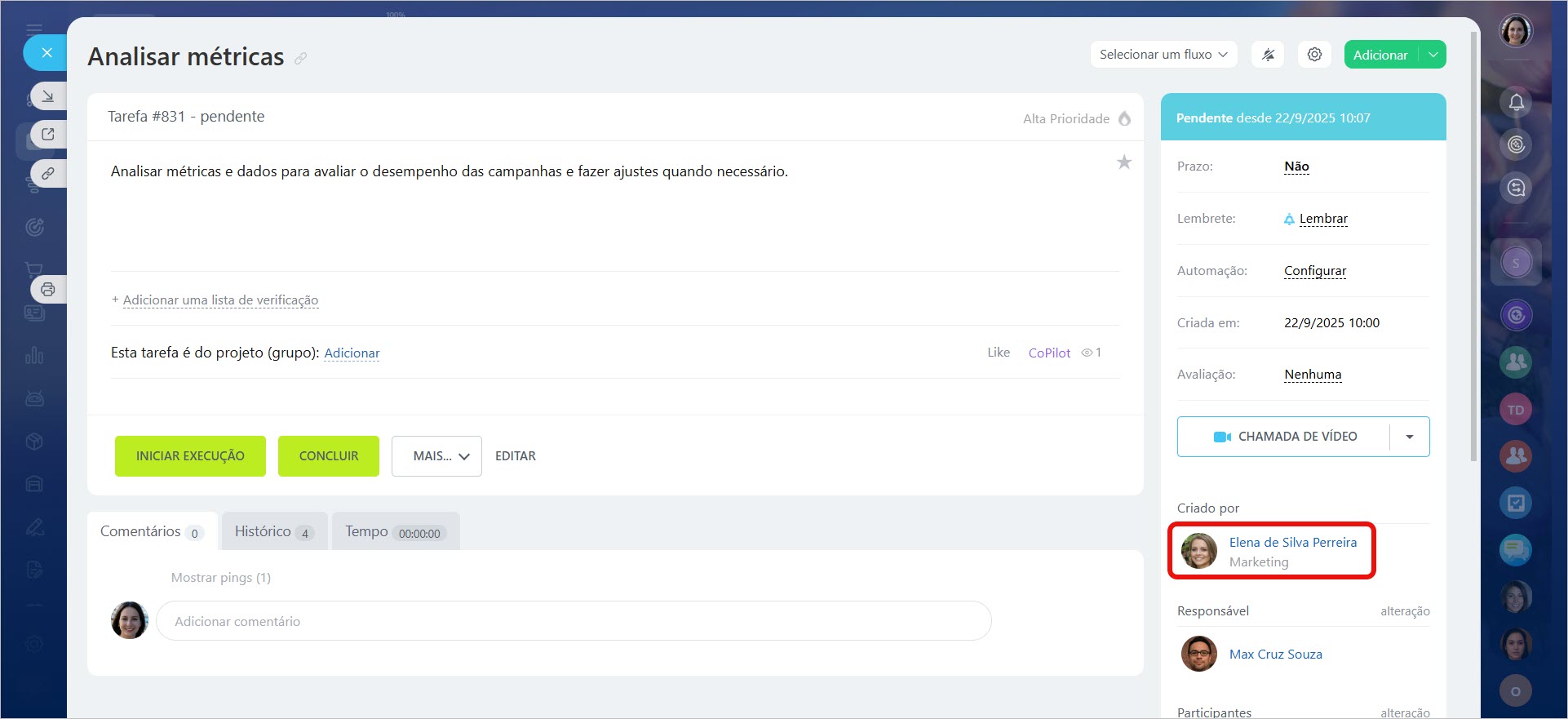Click the copy link icon on left panel
Screen dimensions: 1568x719
pos(48,173)
